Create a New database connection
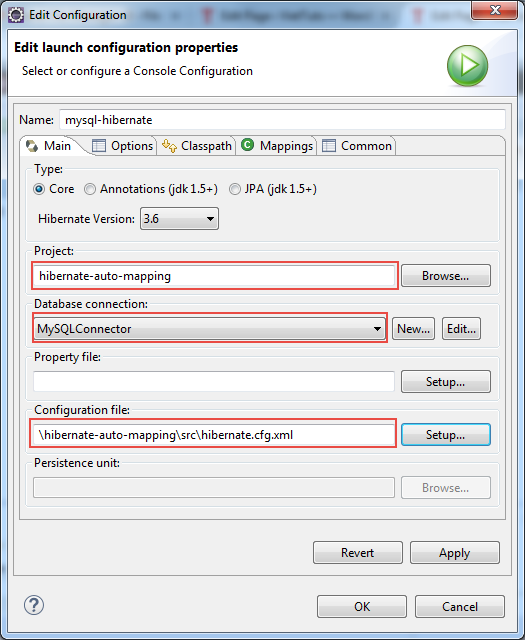This screenshot has width=525, height=640. click(414, 329)
